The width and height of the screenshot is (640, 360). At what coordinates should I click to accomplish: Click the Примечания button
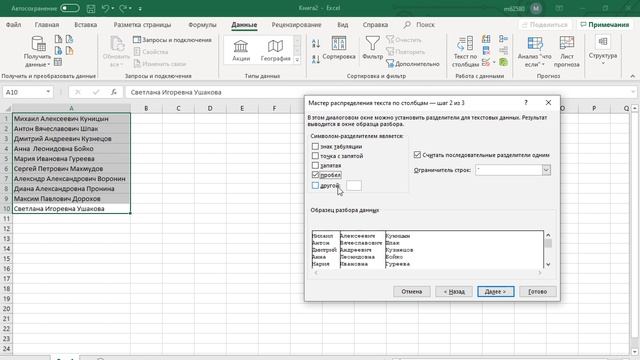(x=604, y=24)
